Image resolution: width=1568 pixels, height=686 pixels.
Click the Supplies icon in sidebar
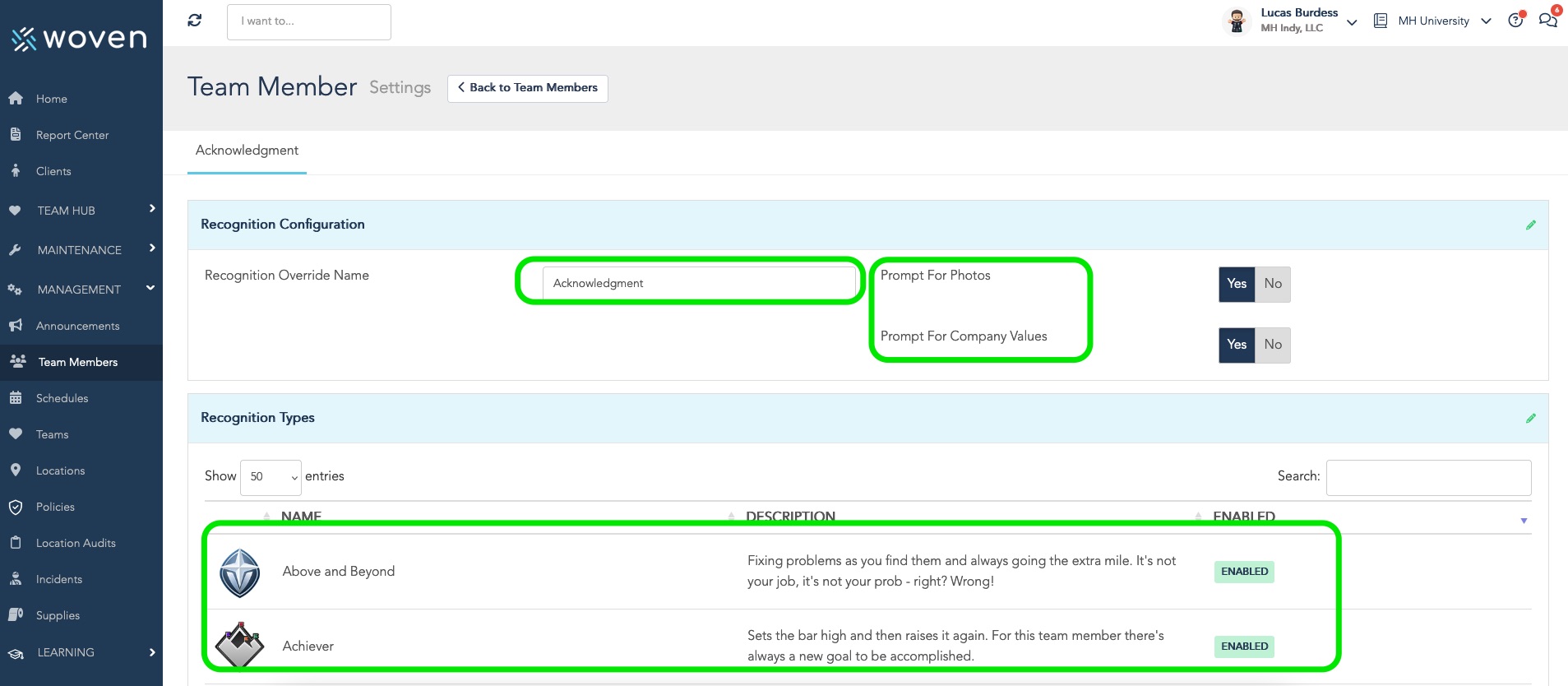15,615
